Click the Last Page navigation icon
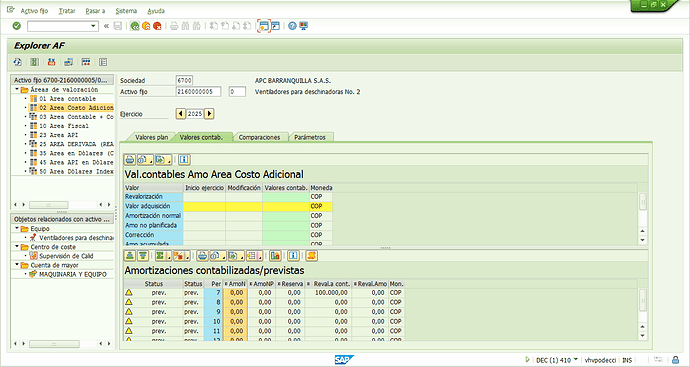The width and height of the screenshot is (690, 367). (x=247, y=26)
